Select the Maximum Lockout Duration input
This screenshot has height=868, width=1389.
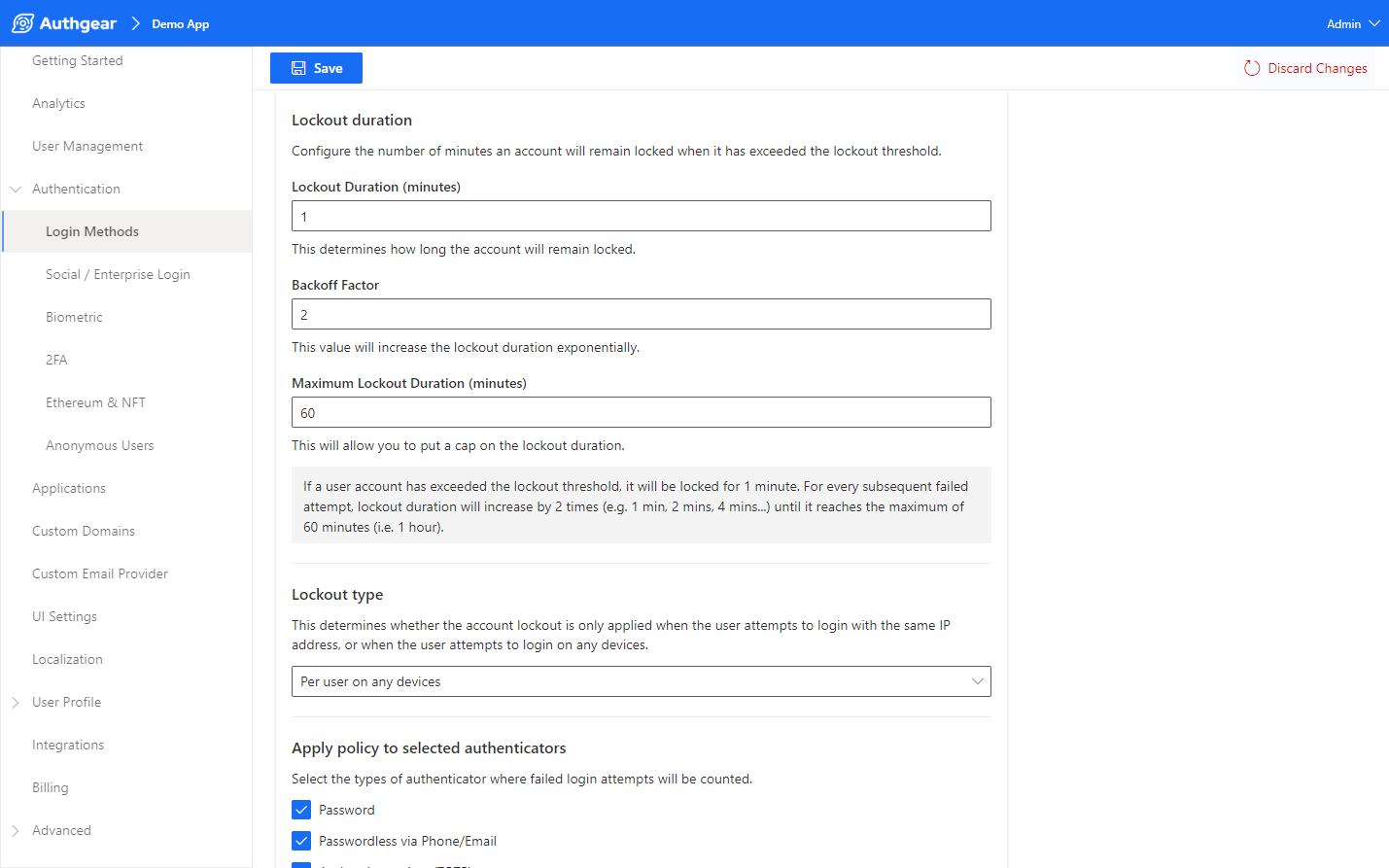(641, 412)
